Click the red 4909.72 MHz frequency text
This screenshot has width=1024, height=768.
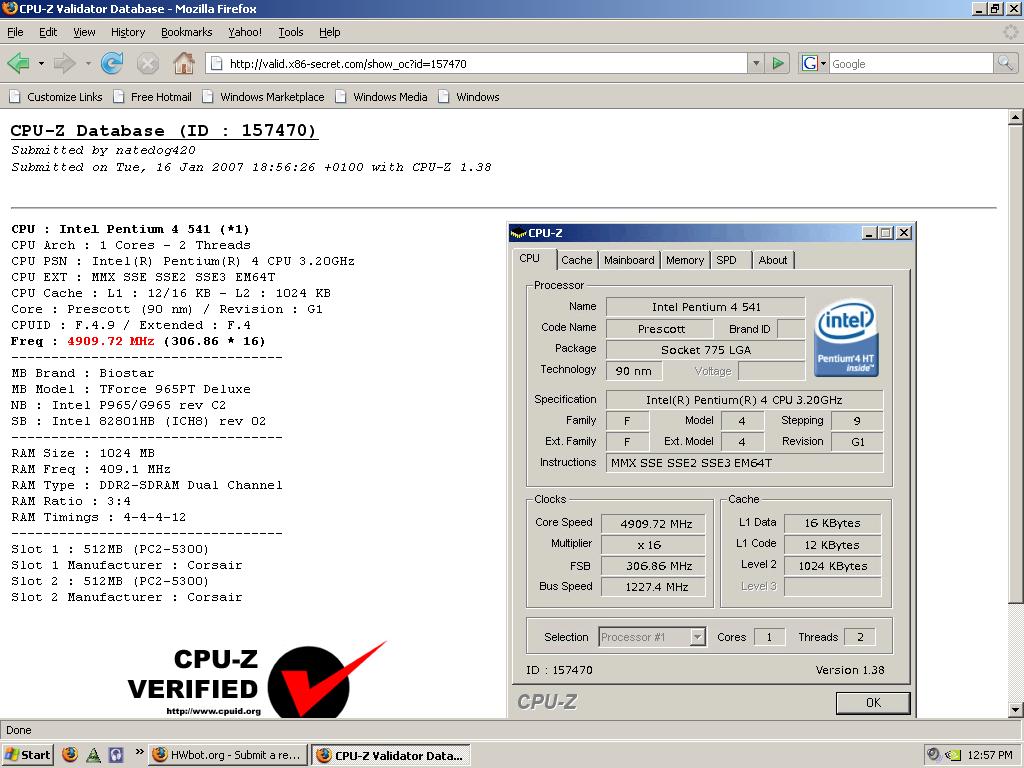pyautogui.click(x=110, y=341)
